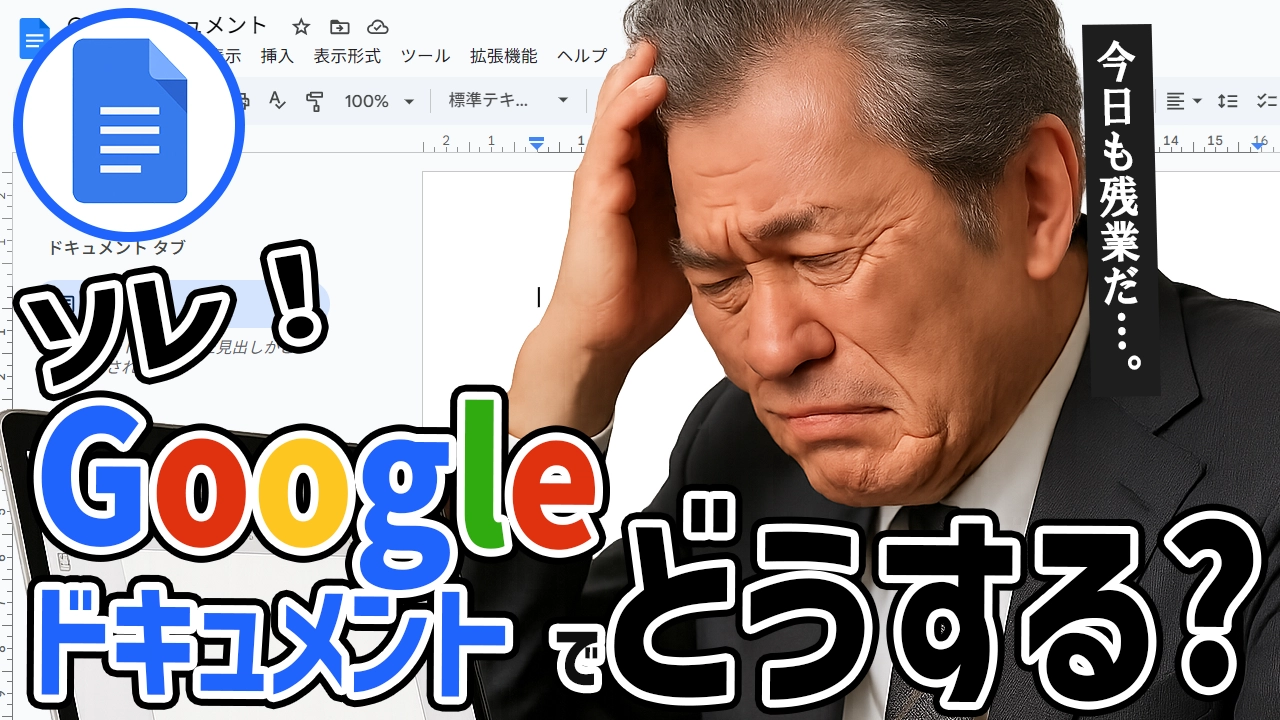
Task: Click the right indent marker near 16
Action: (1258, 146)
